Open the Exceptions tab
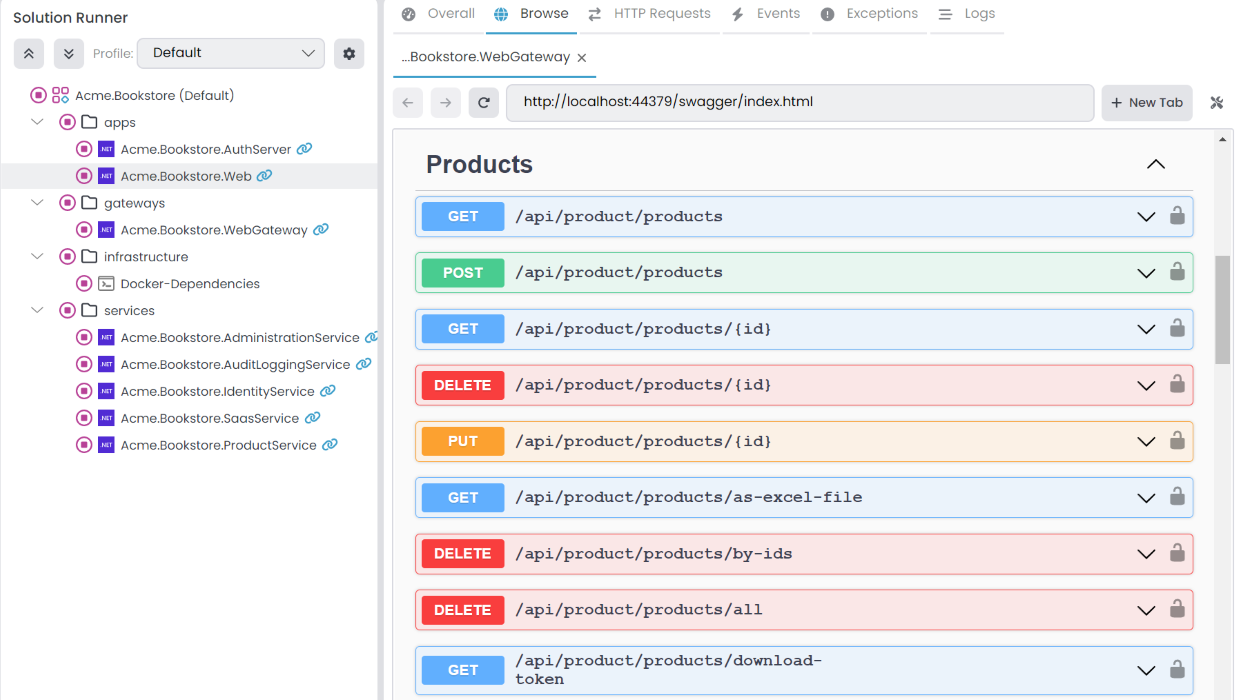1238x700 pixels. [881, 13]
